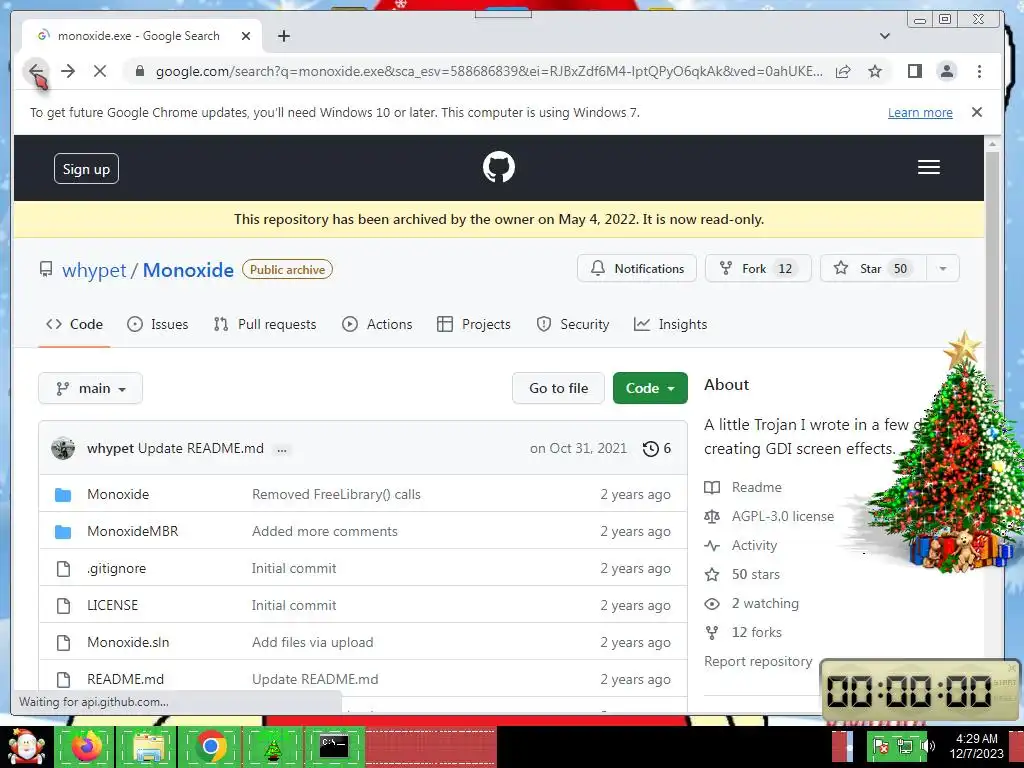The image size is (1024, 768).
Task: Open Add files via upload commit
Action: click(x=313, y=642)
